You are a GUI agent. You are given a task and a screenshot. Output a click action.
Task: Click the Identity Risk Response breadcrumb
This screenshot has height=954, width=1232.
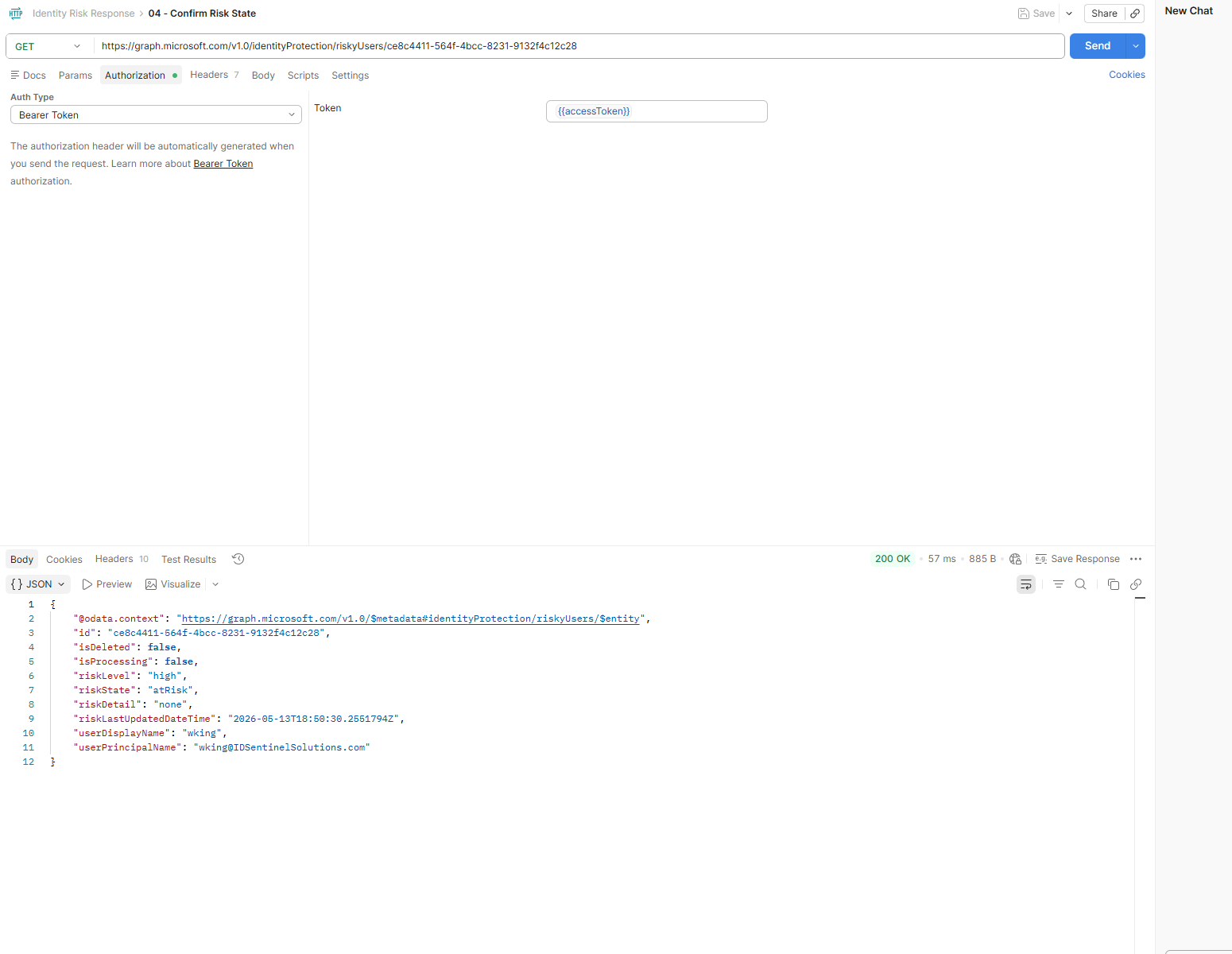(x=83, y=14)
